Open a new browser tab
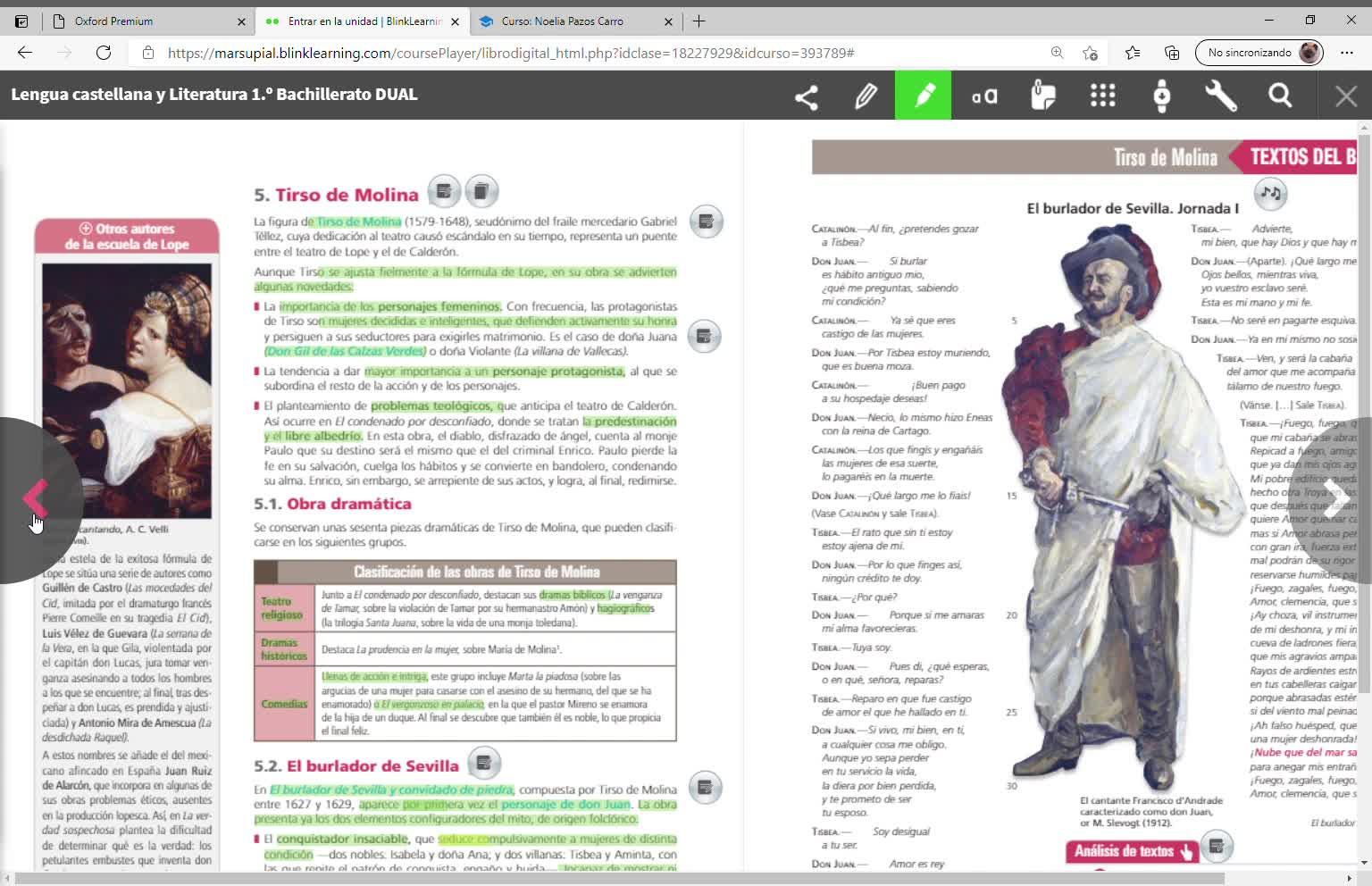This screenshot has height=886, width=1372. (699, 21)
